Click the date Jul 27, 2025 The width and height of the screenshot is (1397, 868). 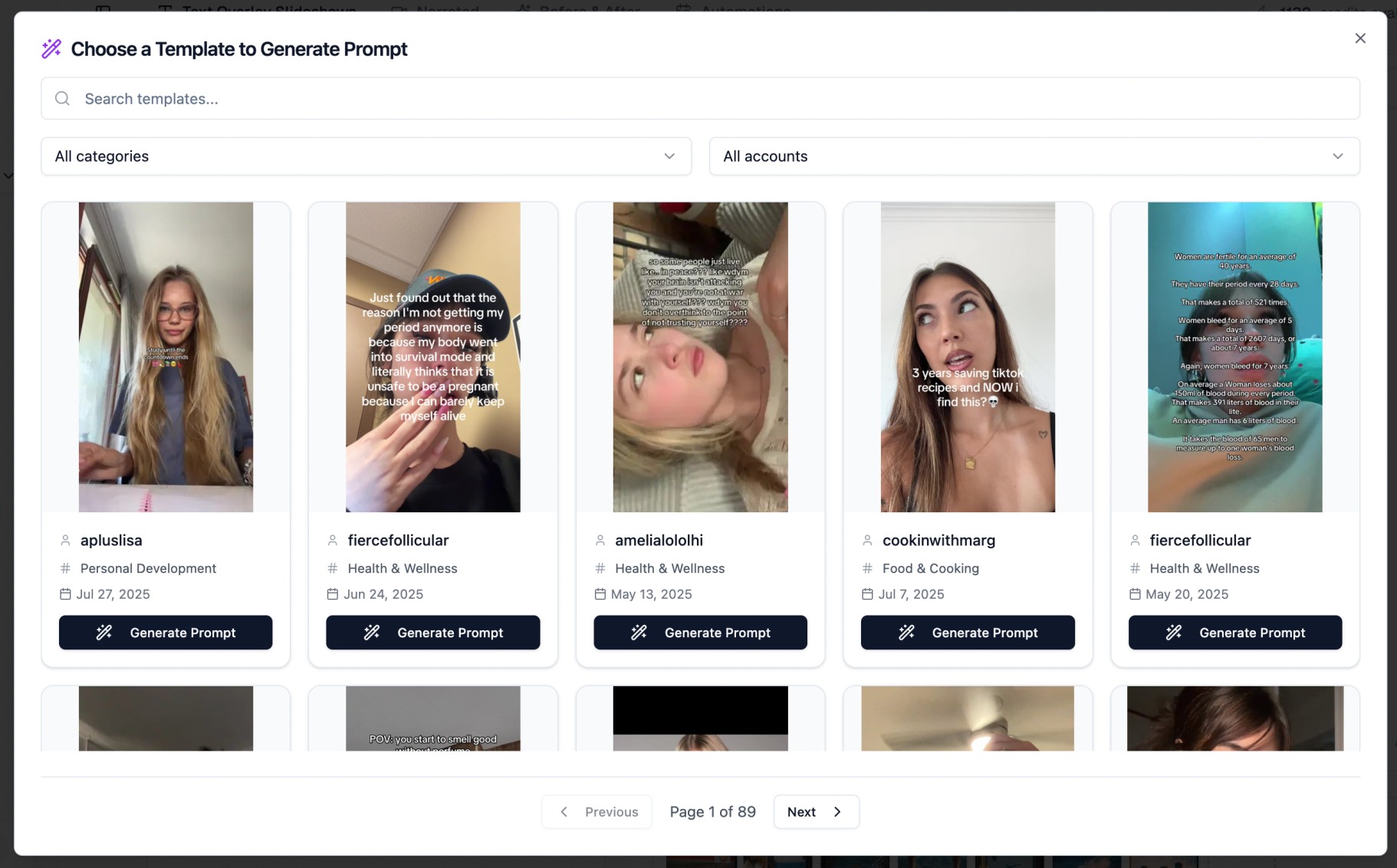(x=113, y=594)
